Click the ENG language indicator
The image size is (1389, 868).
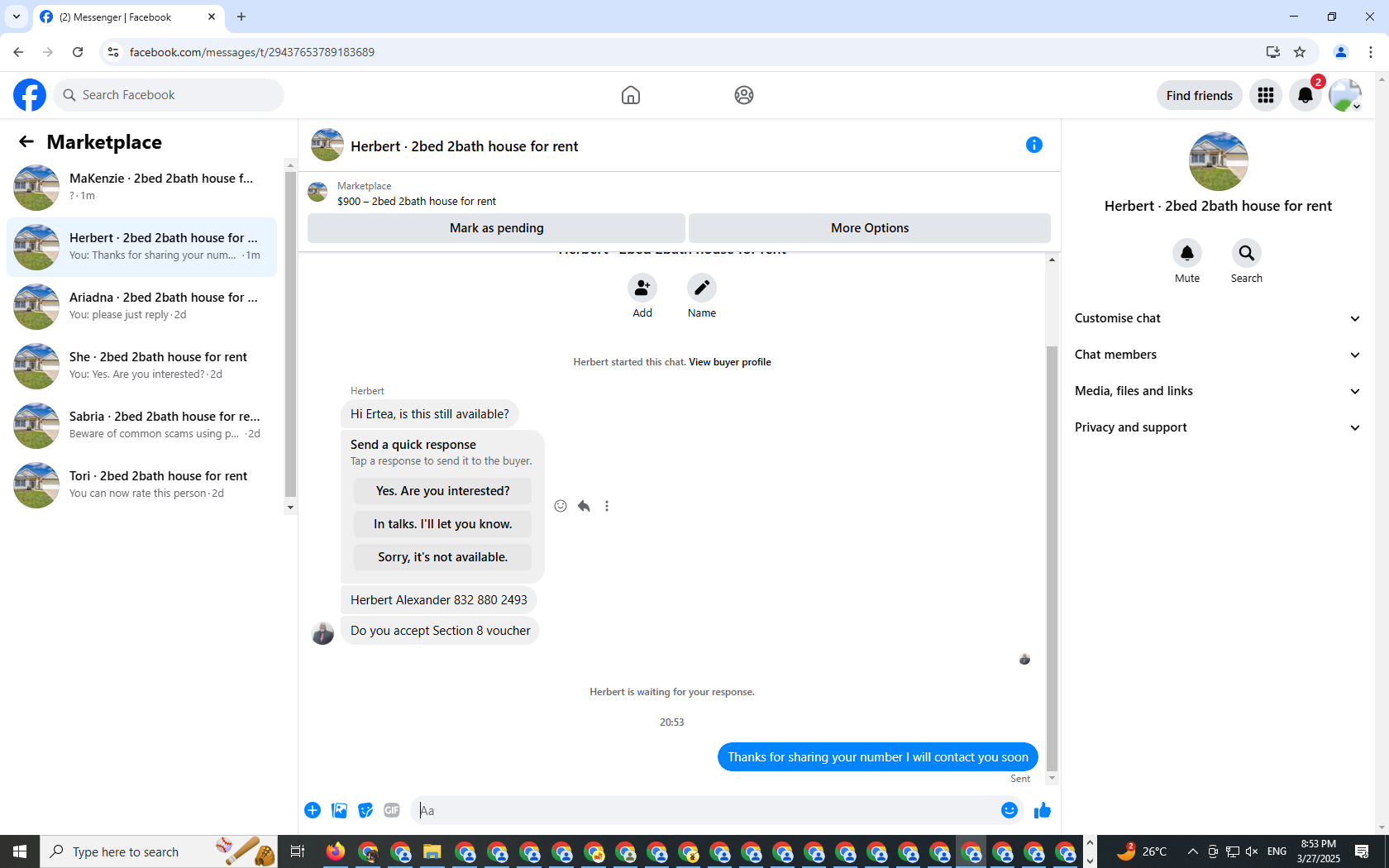[x=1277, y=851]
